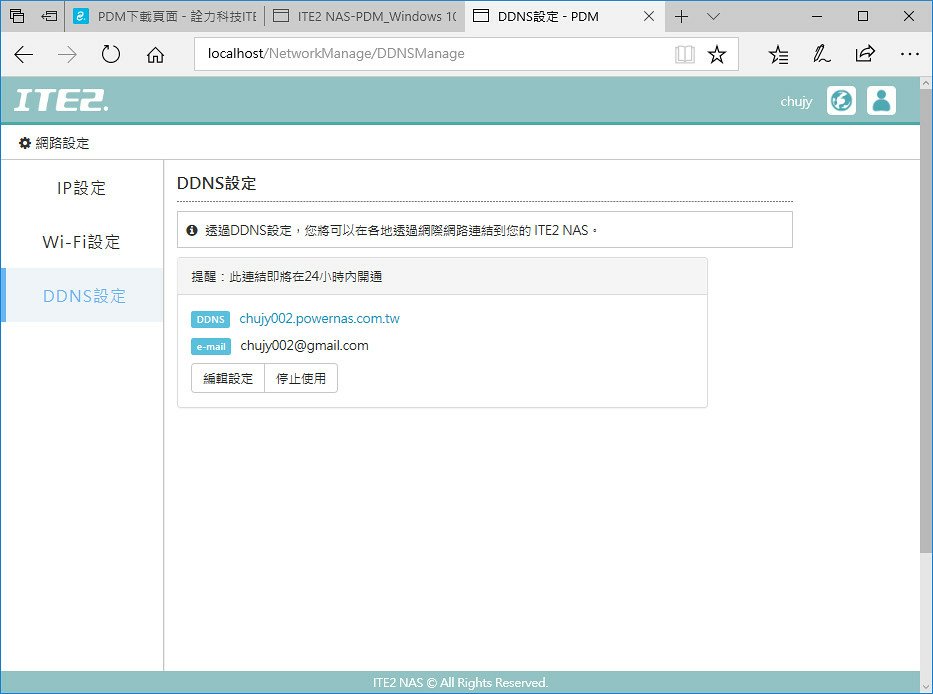This screenshot has height=694, width=933.
Task: Click the chujy002@gmail.com email text
Action: click(x=304, y=346)
